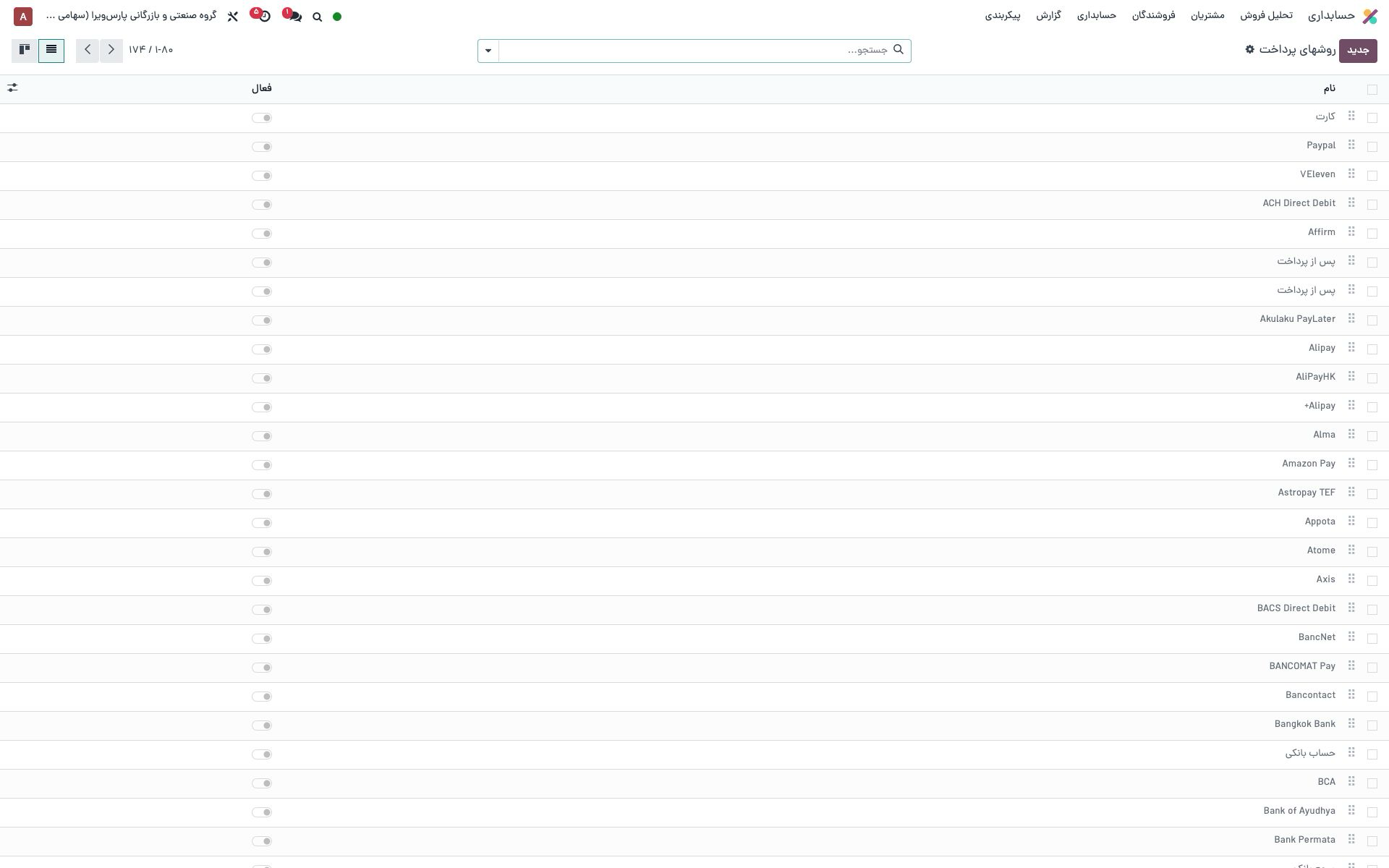
Task: Open the مشتریان menu
Action: click(1207, 15)
